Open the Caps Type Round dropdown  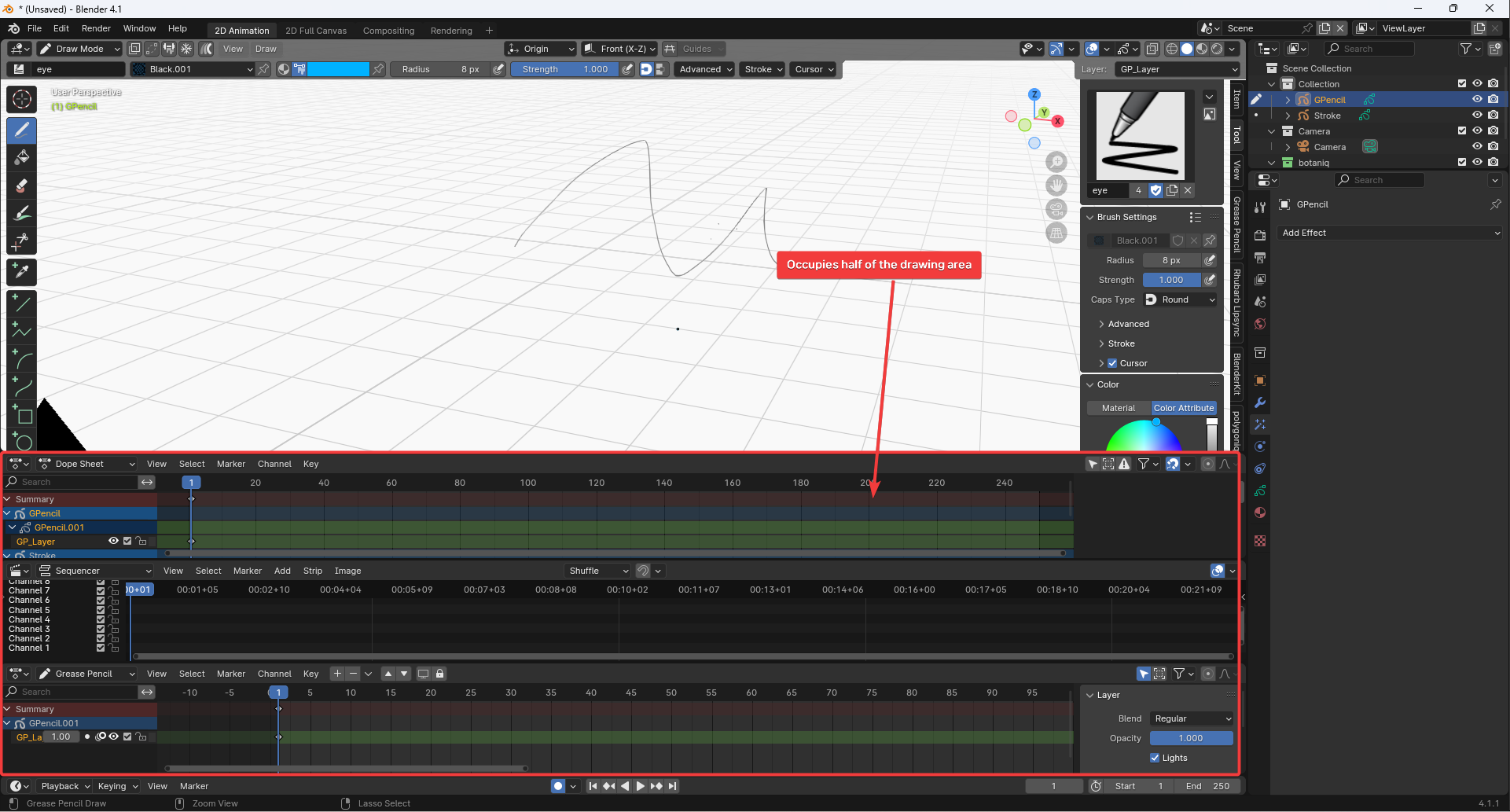[1180, 299]
